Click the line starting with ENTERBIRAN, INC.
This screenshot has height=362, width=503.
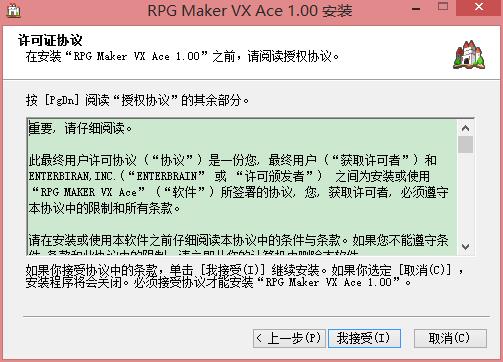(x=229, y=176)
